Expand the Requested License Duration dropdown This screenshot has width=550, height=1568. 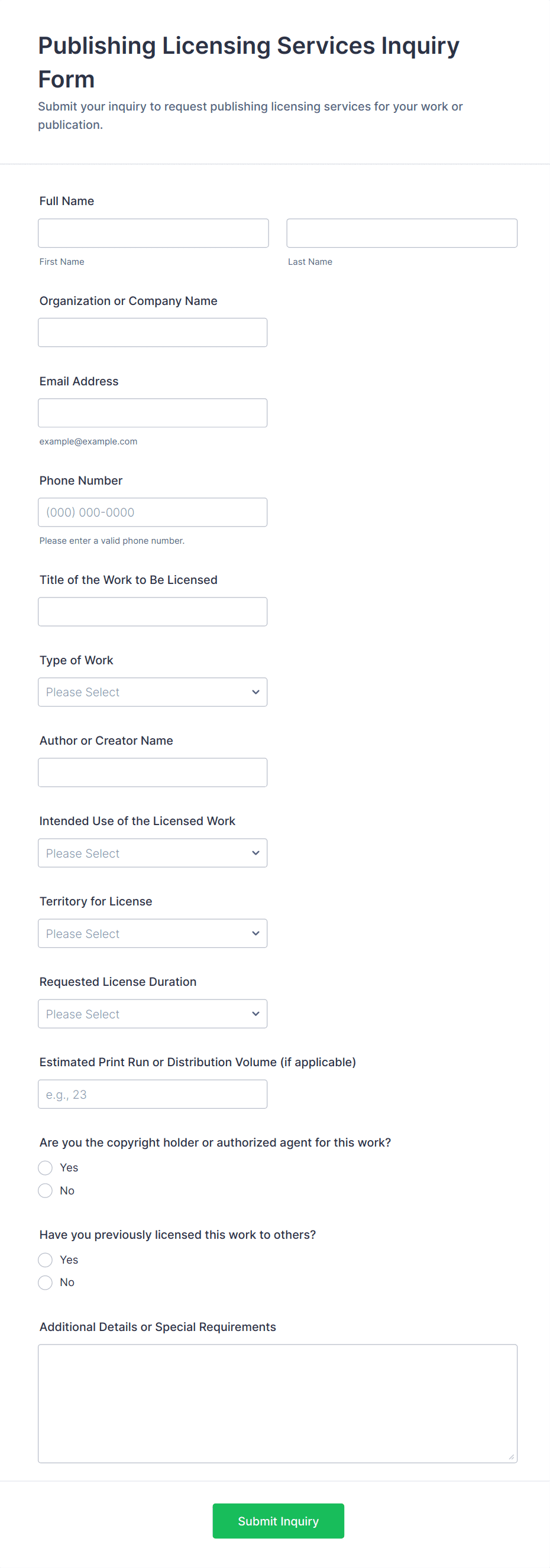tap(152, 1014)
